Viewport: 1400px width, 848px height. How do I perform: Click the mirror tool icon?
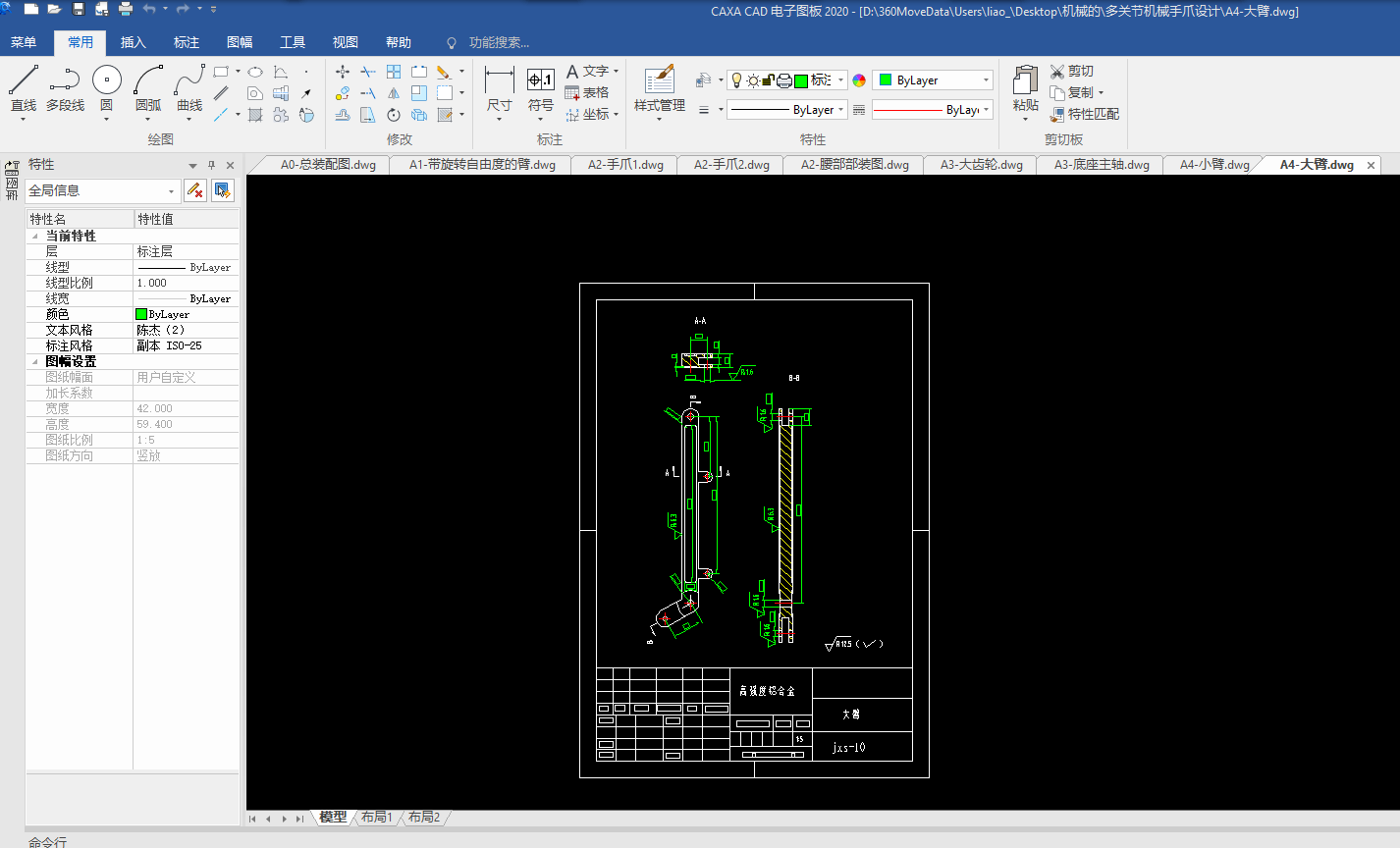pos(393,93)
